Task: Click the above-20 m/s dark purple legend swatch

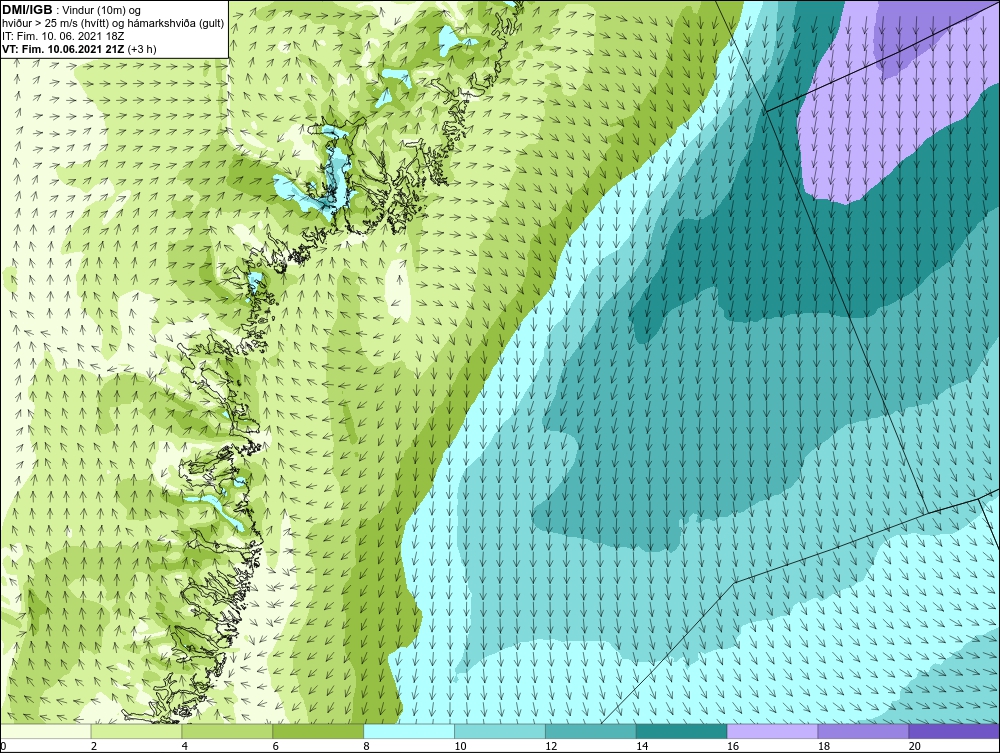Action: click(954, 732)
